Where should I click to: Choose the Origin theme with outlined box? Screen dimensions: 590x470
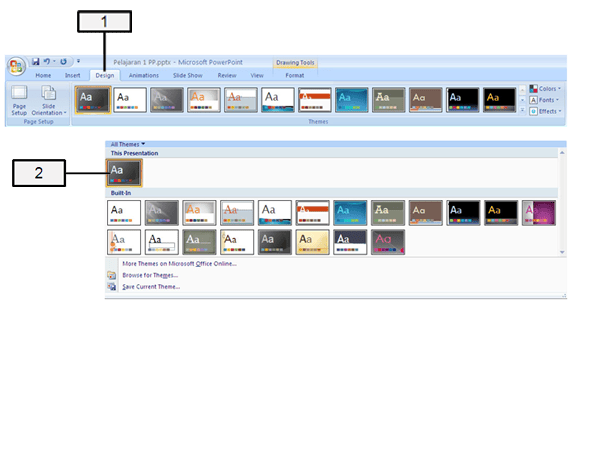(161, 242)
